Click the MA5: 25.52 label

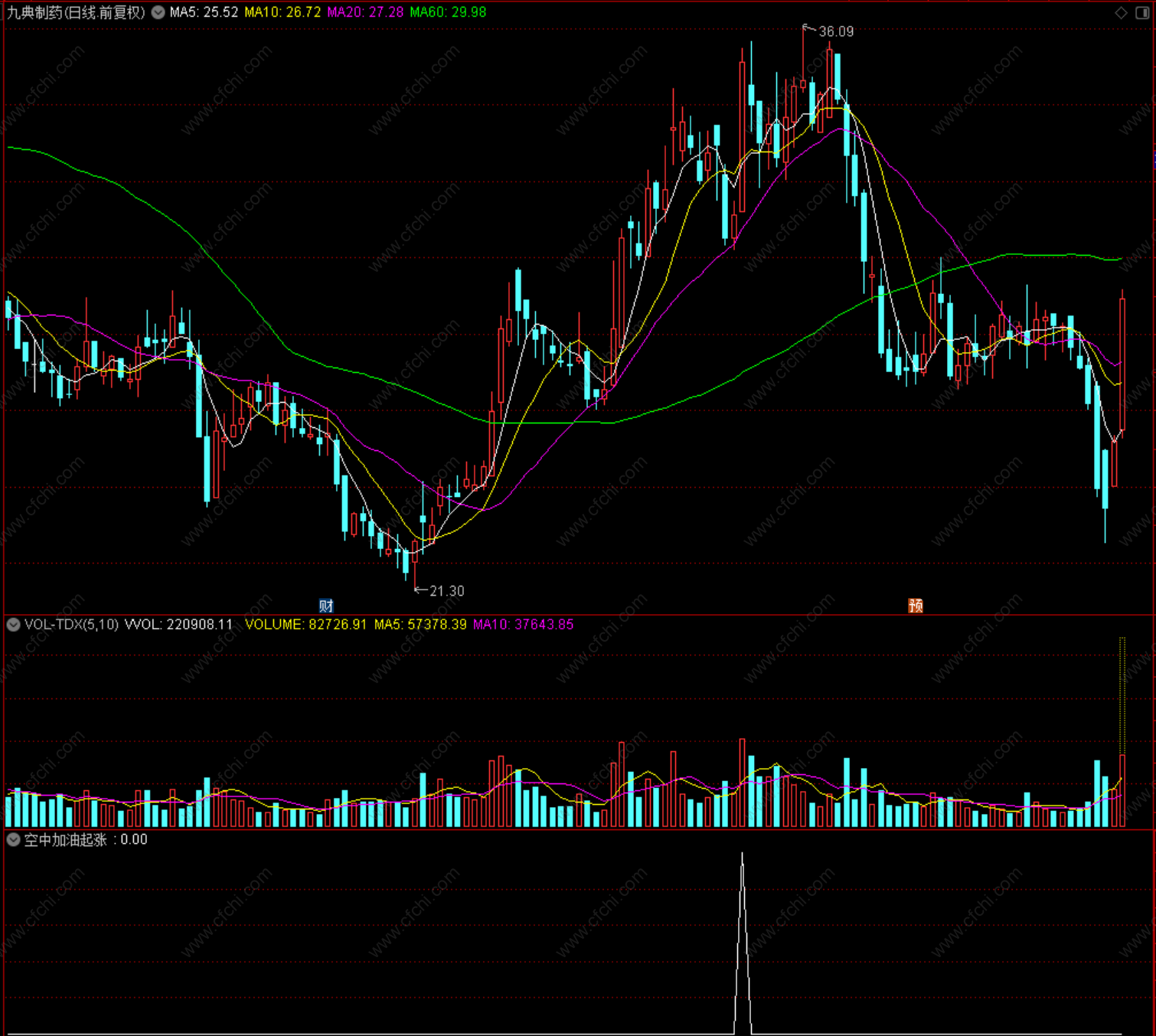tap(204, 12)
